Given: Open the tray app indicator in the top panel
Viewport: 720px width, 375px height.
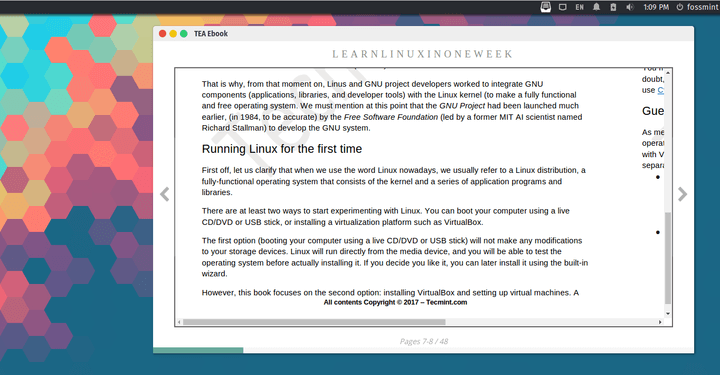Looking at the screenshot, I should [546, 7].
